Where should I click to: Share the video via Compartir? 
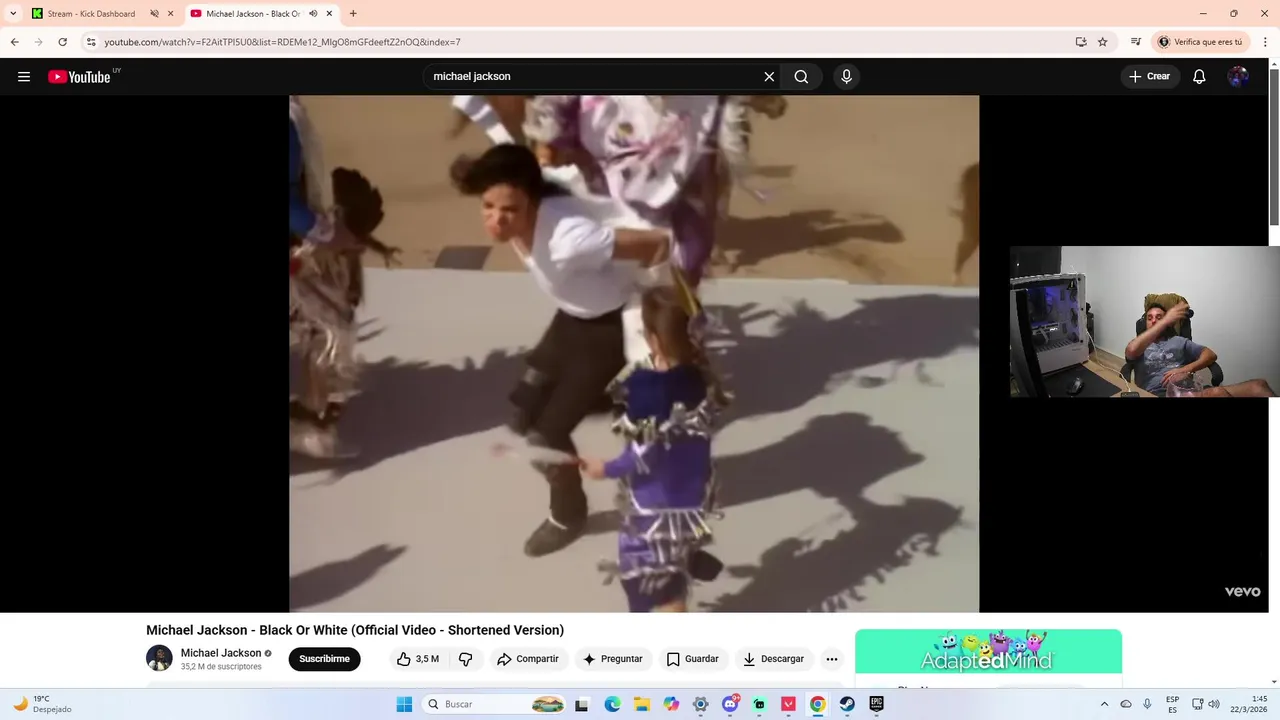(528, 659)
